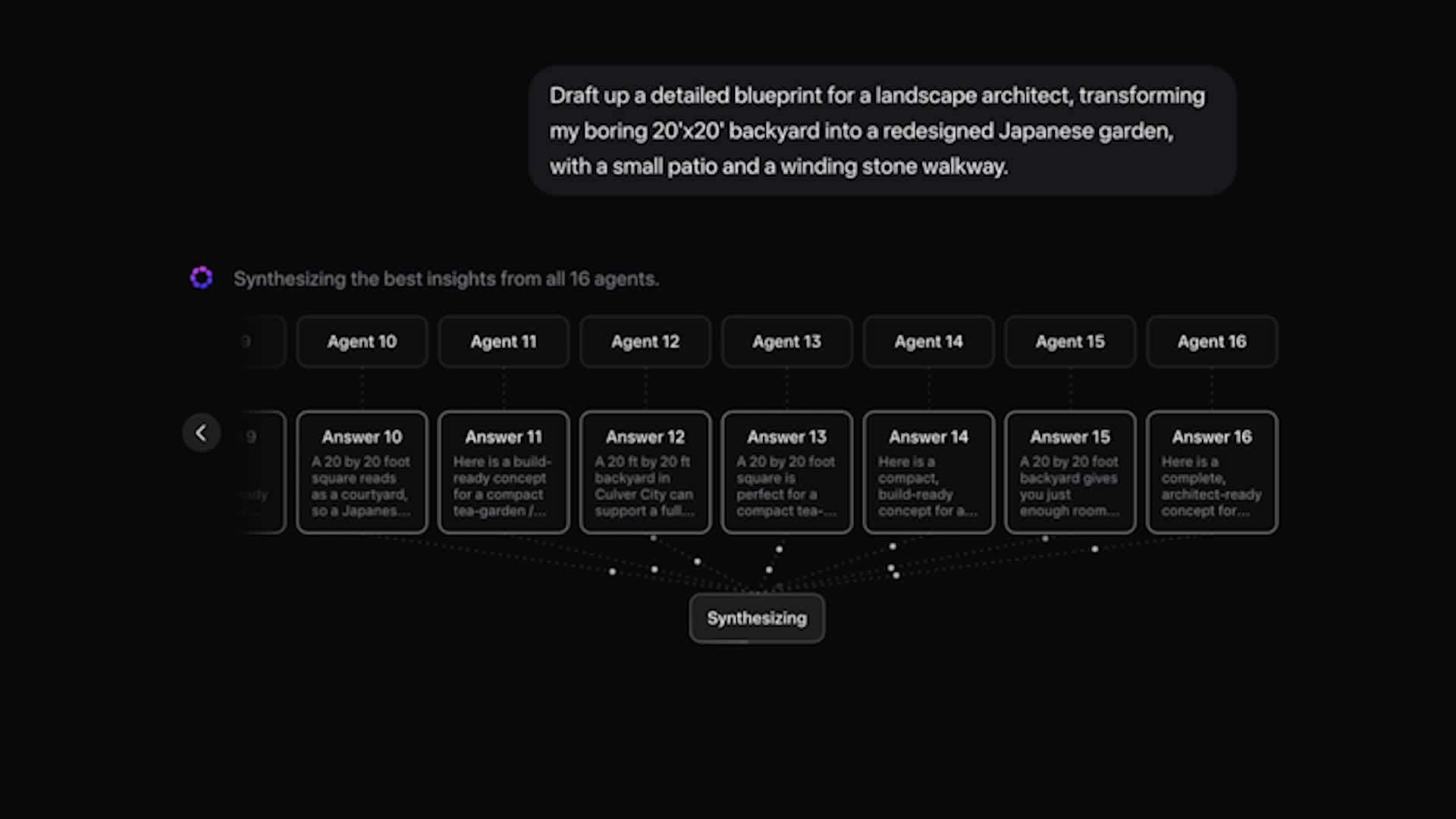Click the left chevron to scroll agents back

201,433
